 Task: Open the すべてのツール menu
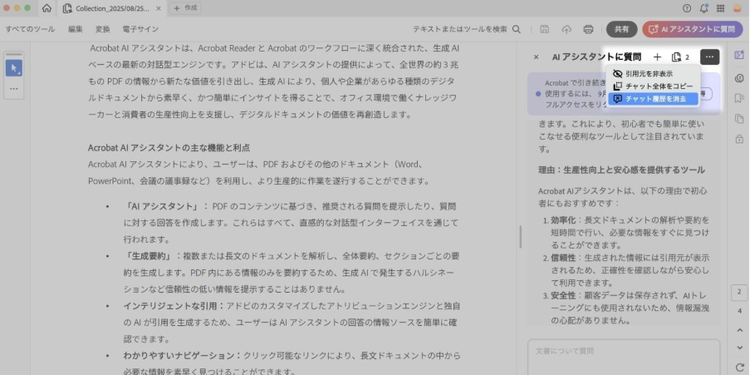pos(30,29)
